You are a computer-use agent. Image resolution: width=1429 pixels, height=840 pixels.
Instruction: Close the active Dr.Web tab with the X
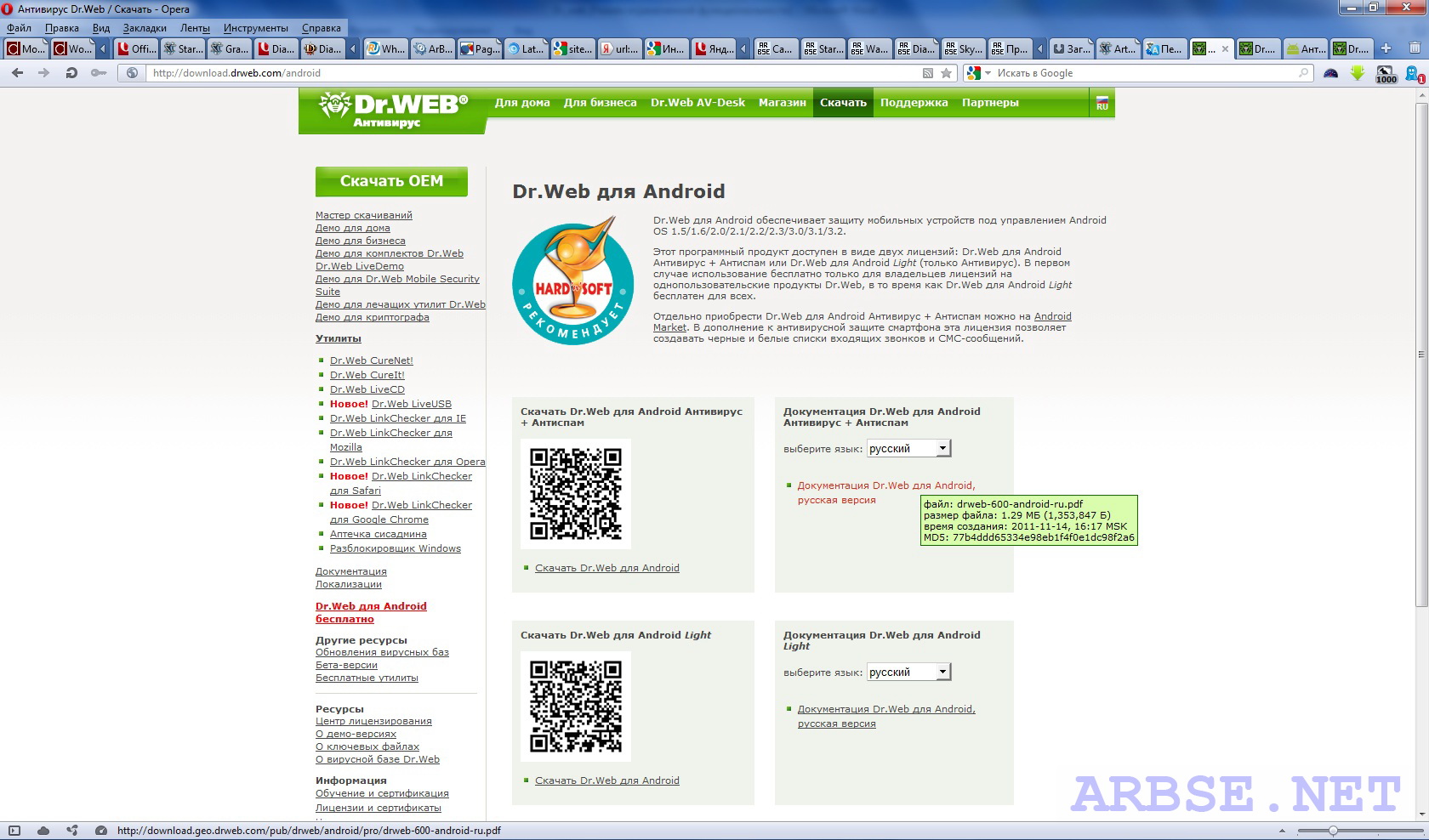click(1226, 48)
